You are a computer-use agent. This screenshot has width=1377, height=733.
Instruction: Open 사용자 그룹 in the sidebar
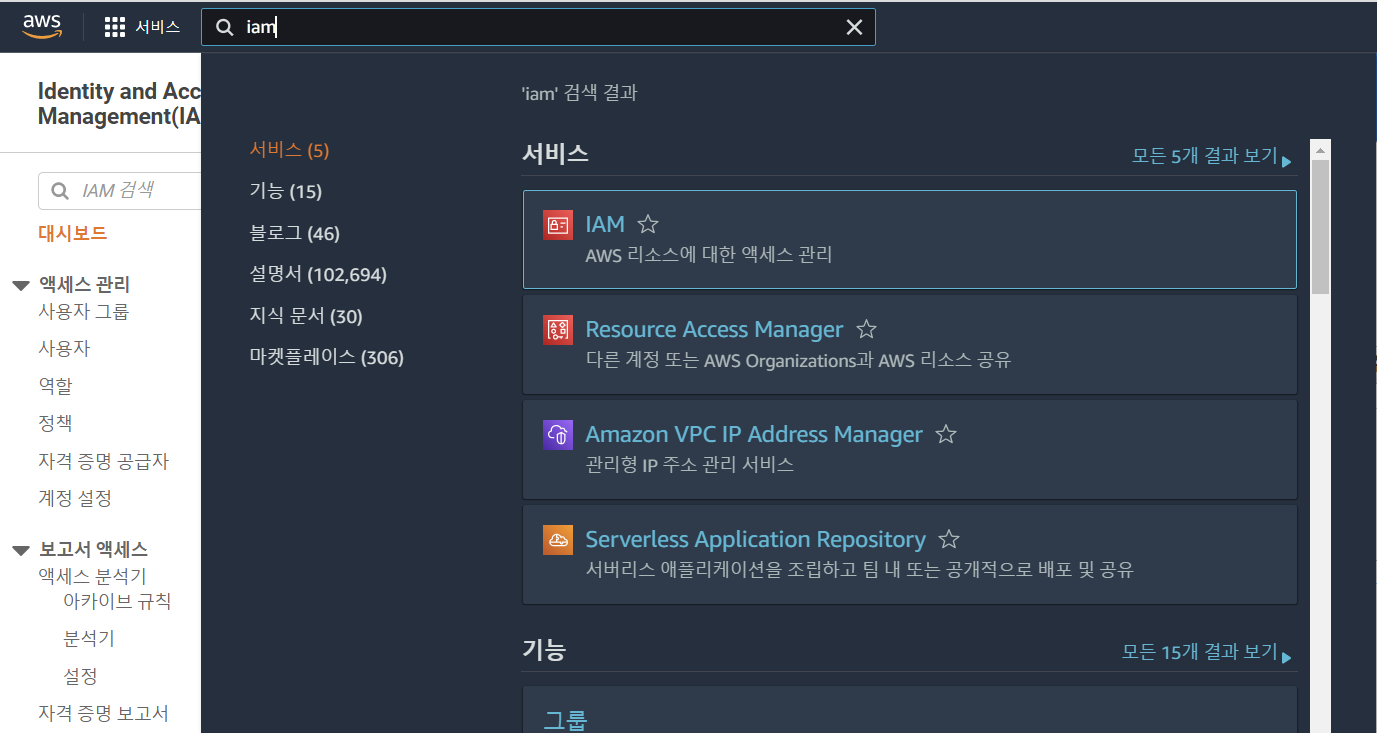tap(83, 311)
